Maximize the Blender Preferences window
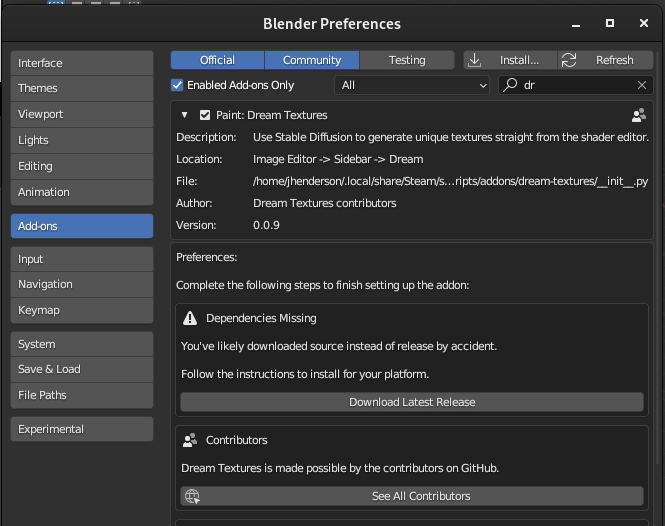The height and width of the screenshot is (526, 665). click(610, 23)
